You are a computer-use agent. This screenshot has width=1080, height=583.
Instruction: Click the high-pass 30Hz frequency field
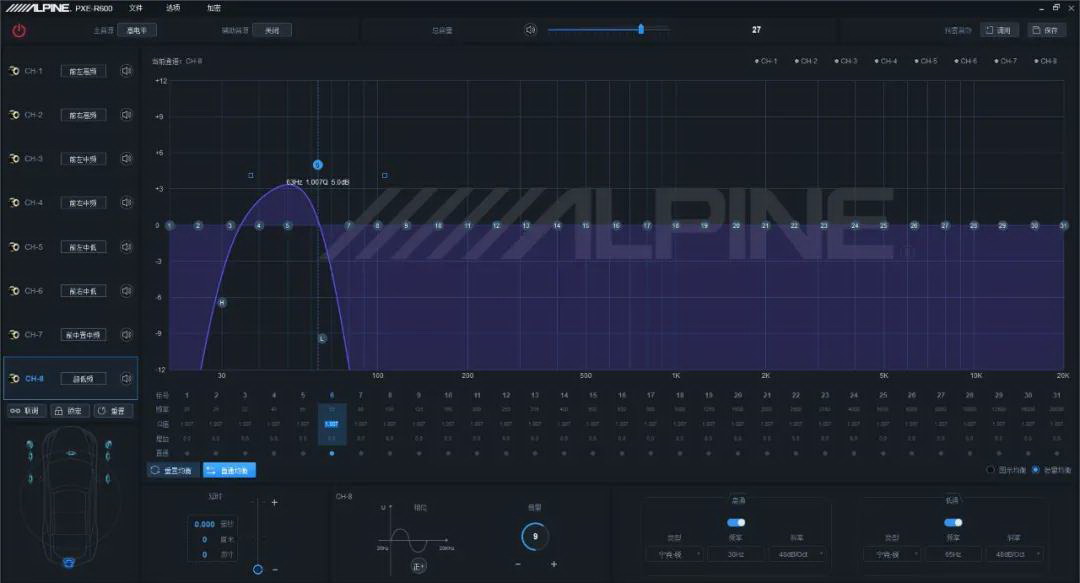(736, 554)
